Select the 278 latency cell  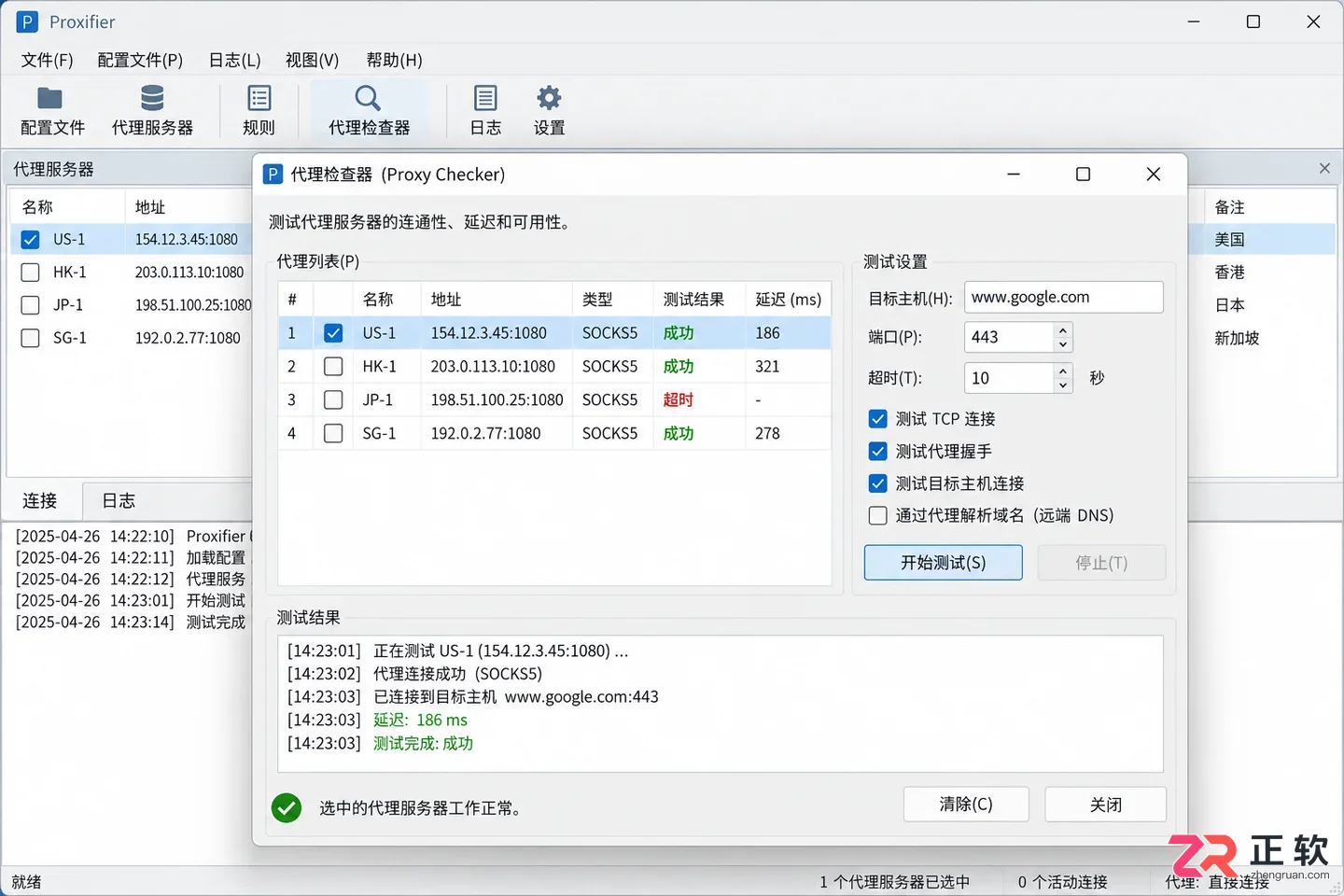767,434
